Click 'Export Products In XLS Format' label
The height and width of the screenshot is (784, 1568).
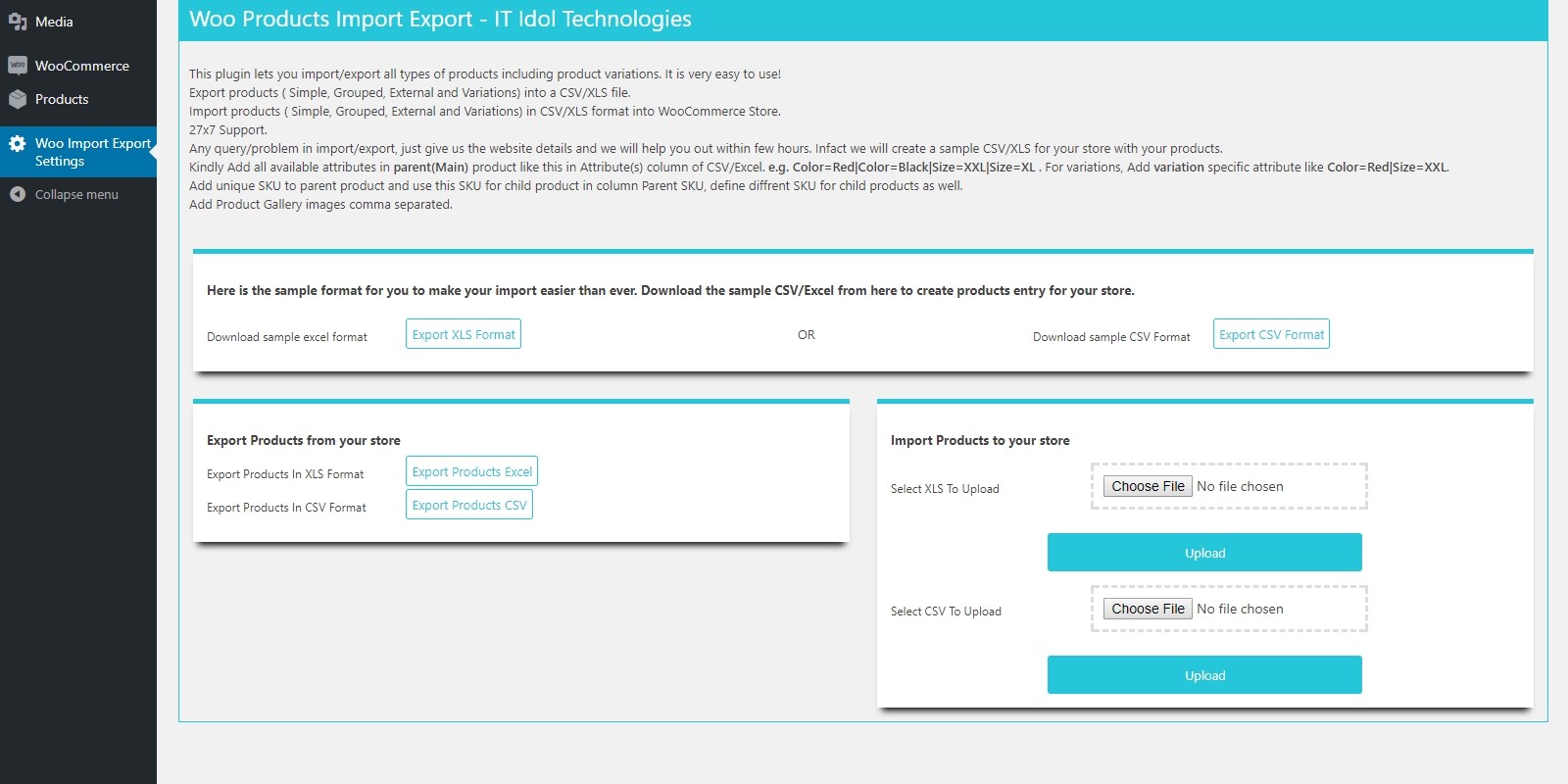(285, 474)
